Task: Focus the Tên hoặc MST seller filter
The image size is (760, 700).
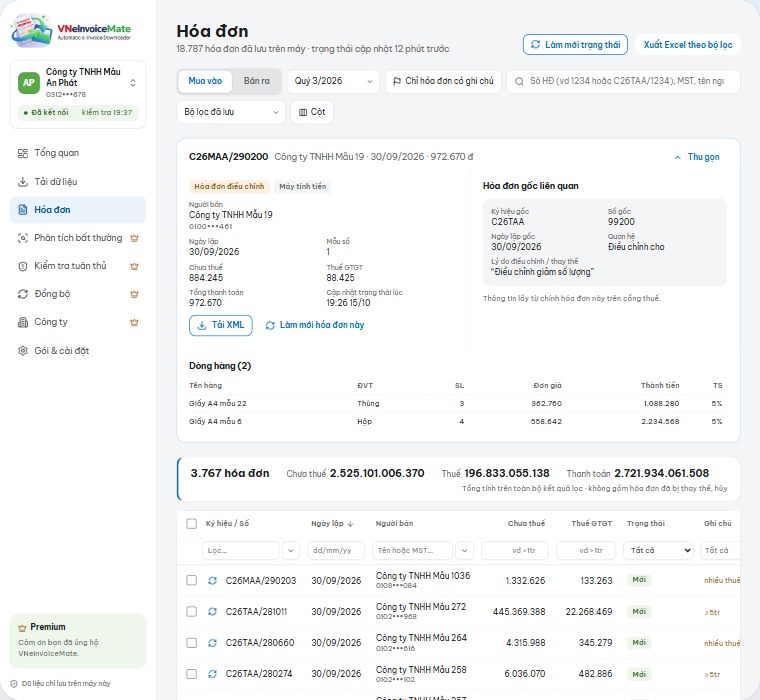Action: 412,551
